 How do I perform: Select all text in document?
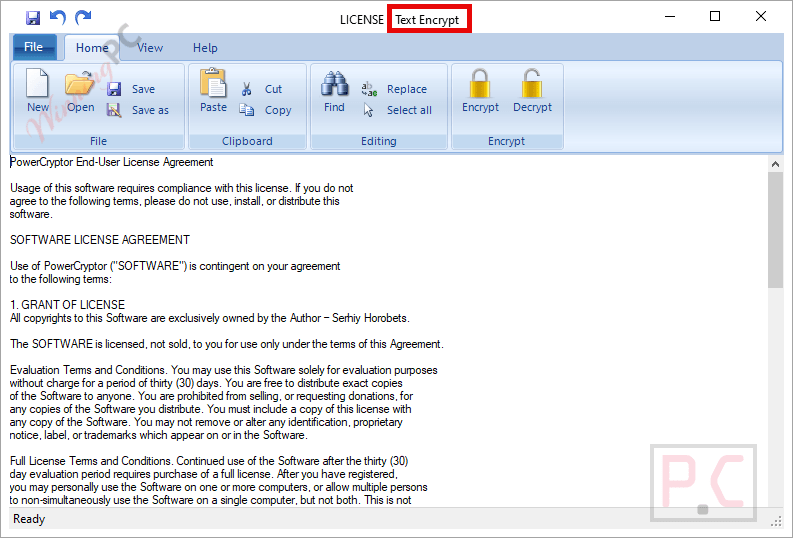[x=398, y=110]
